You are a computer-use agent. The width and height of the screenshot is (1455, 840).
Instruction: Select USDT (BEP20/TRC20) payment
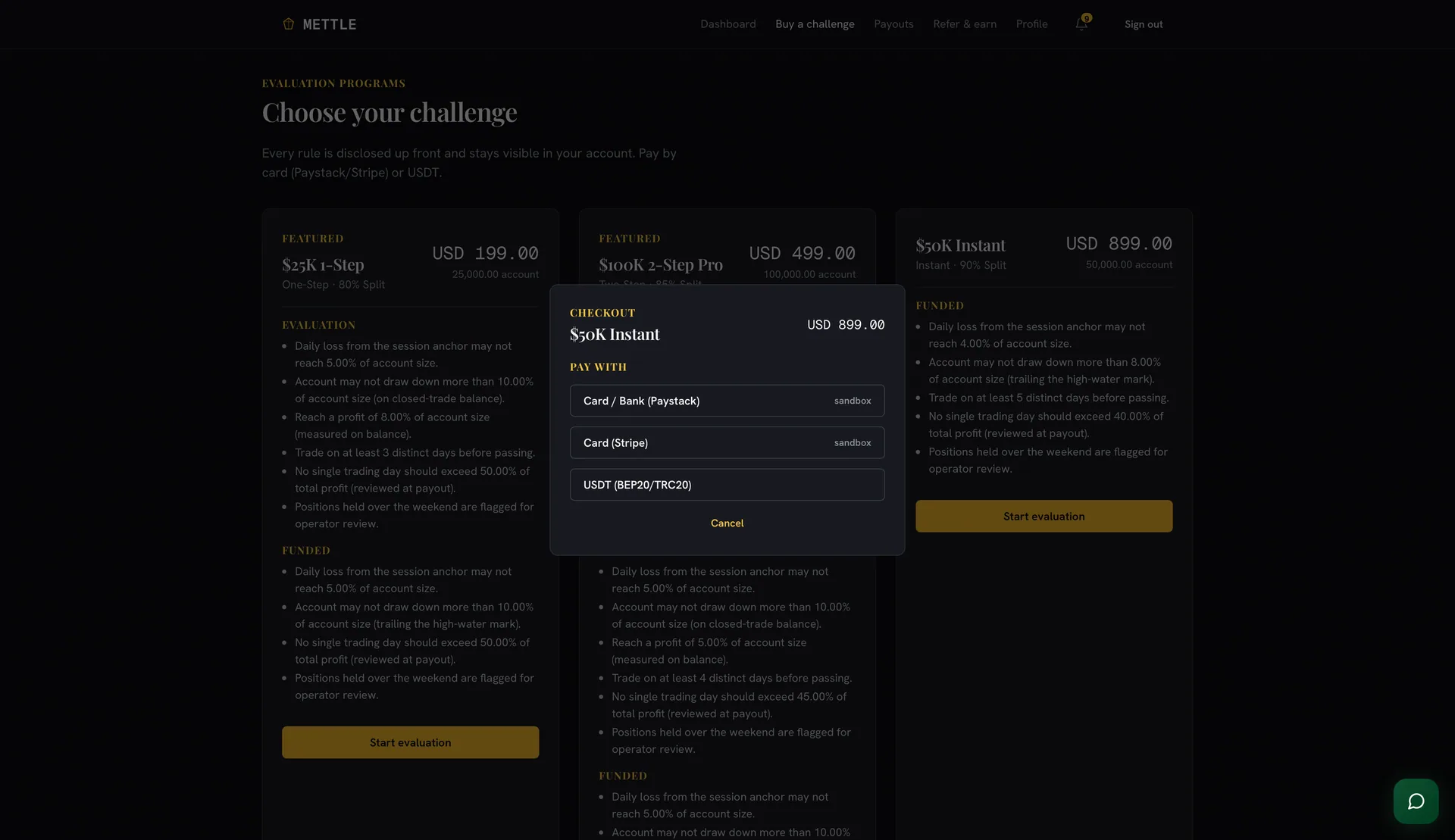[x=727, y=485]
